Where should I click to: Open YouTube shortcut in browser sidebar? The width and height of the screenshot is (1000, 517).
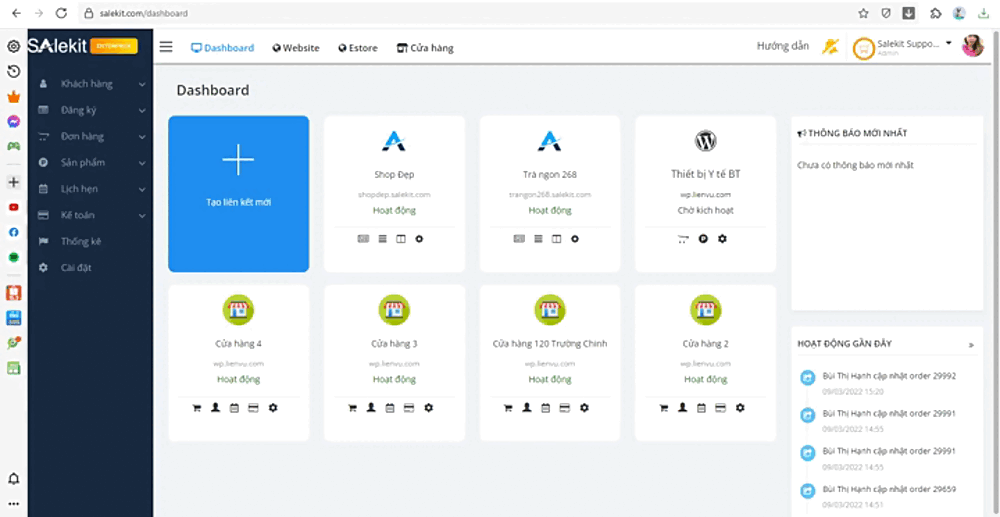click(13, 207)
